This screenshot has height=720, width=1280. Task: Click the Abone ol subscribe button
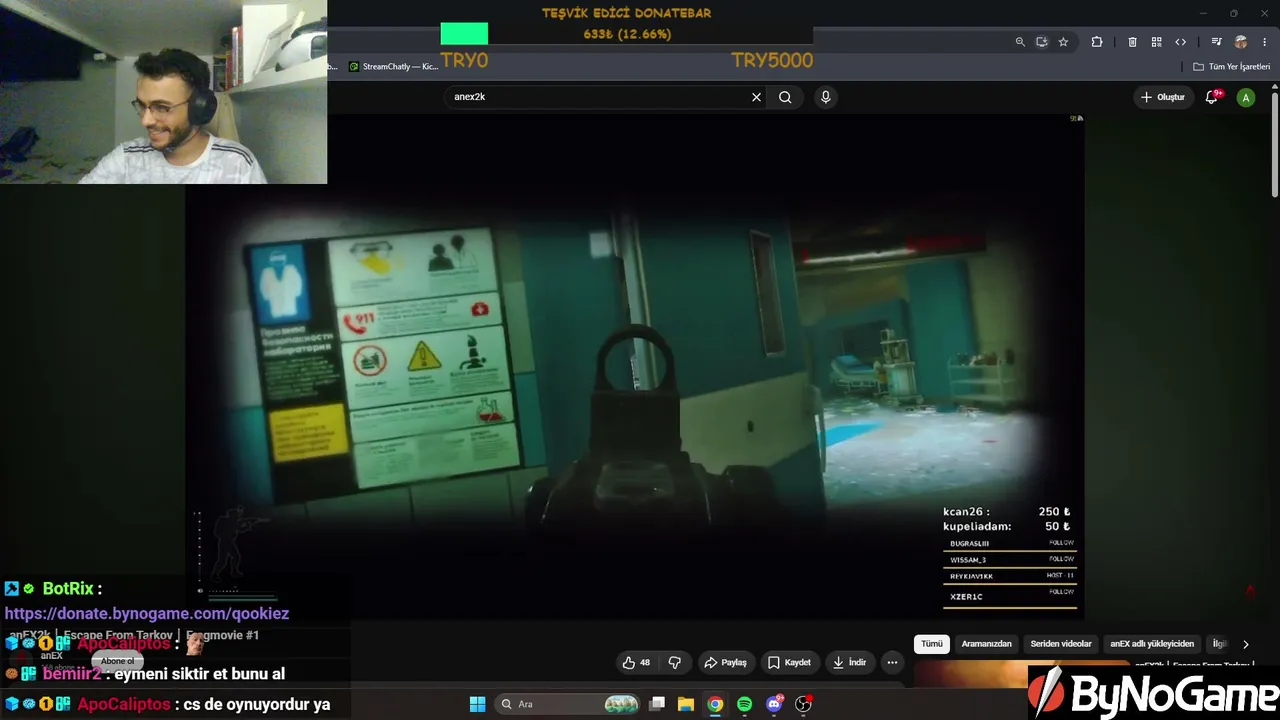pyautogui.click(x=117, y=661)
